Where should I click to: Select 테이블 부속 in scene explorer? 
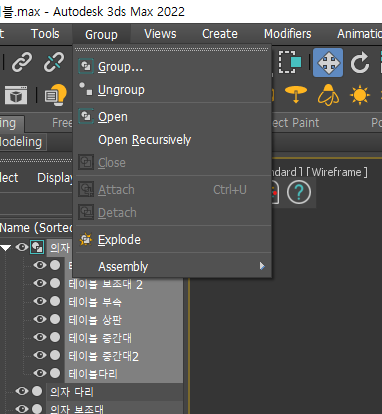pyautogui.click(x=95, y=302)
